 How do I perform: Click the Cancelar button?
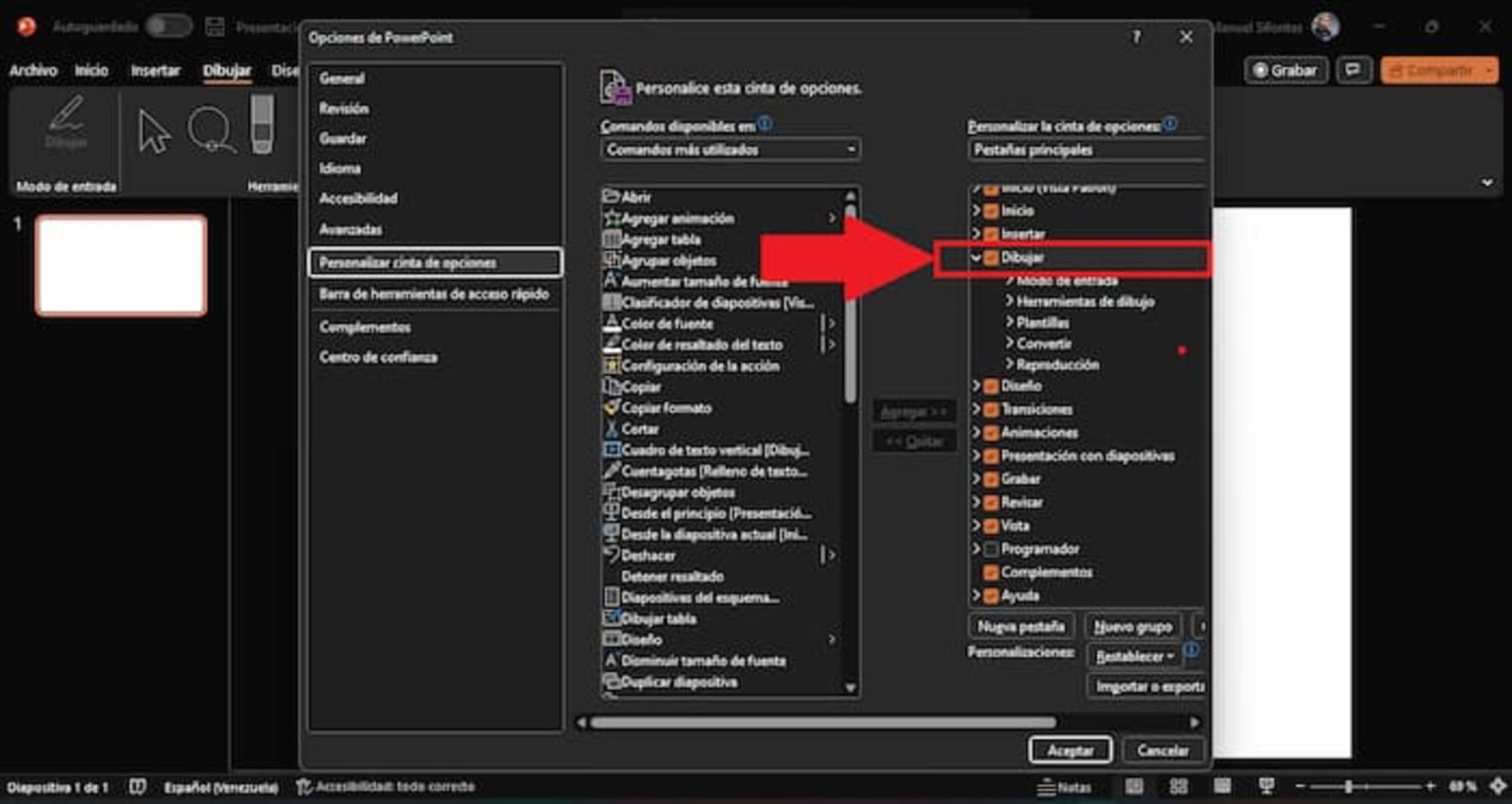(1163, 750)
